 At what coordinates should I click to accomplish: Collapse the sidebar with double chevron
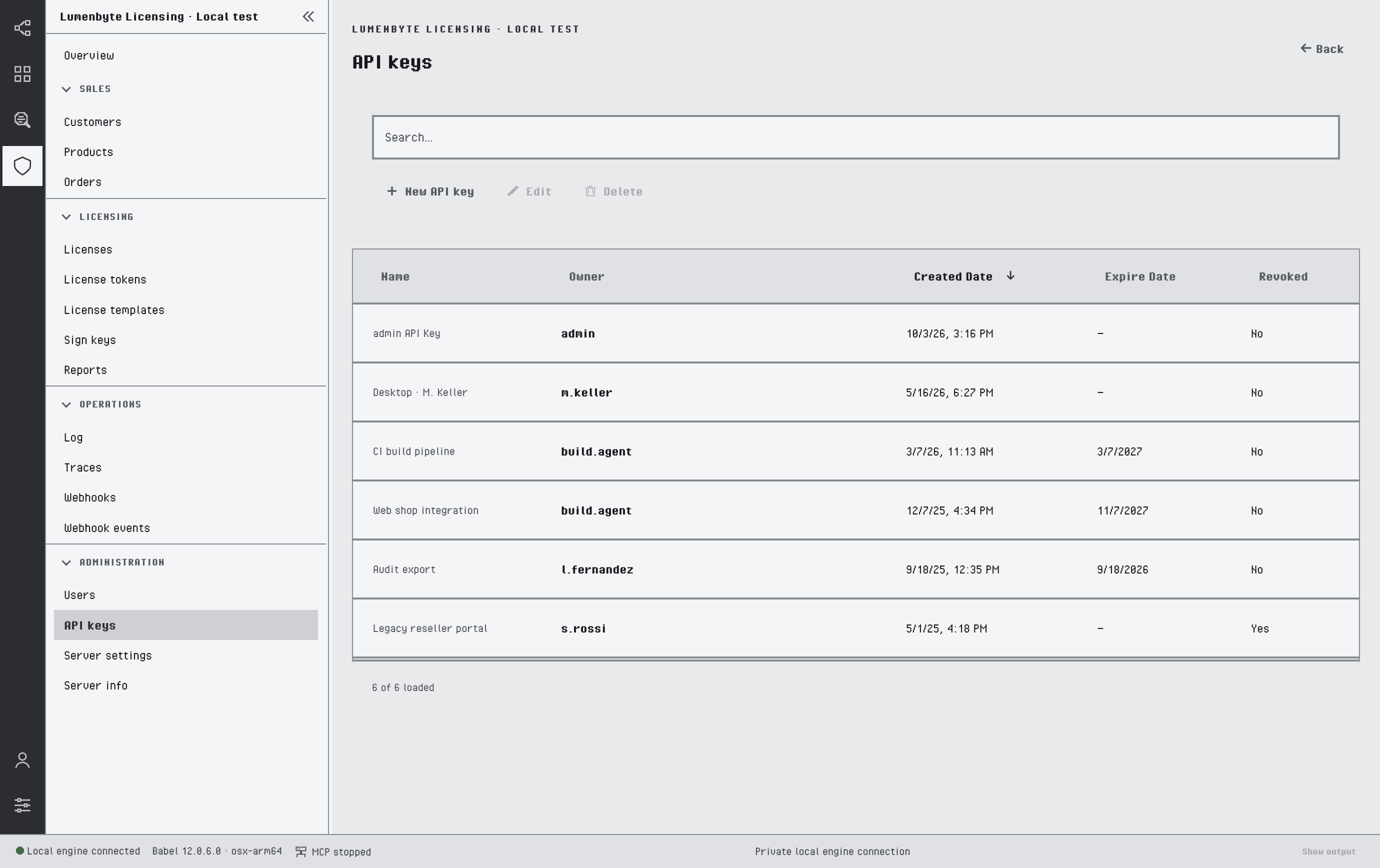(x=308, y=16)
